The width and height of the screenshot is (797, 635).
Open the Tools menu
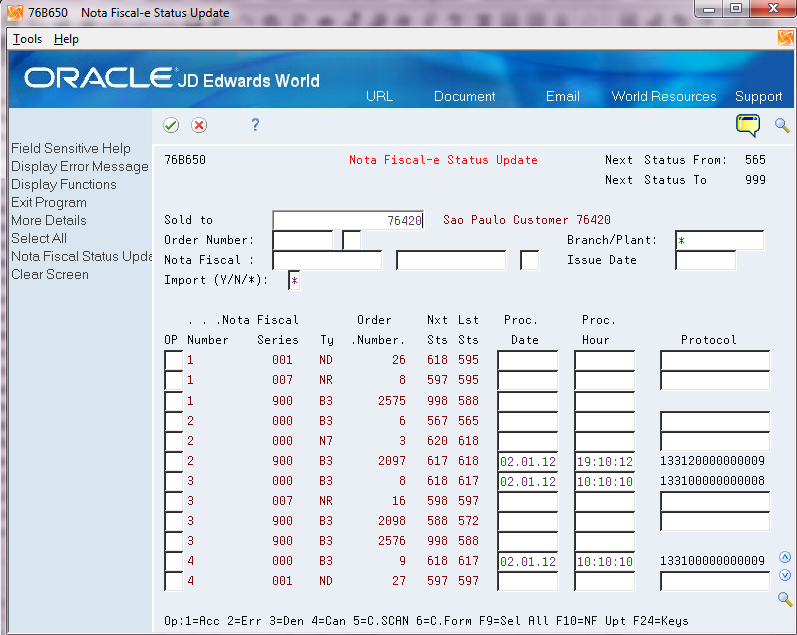point(27,39)
